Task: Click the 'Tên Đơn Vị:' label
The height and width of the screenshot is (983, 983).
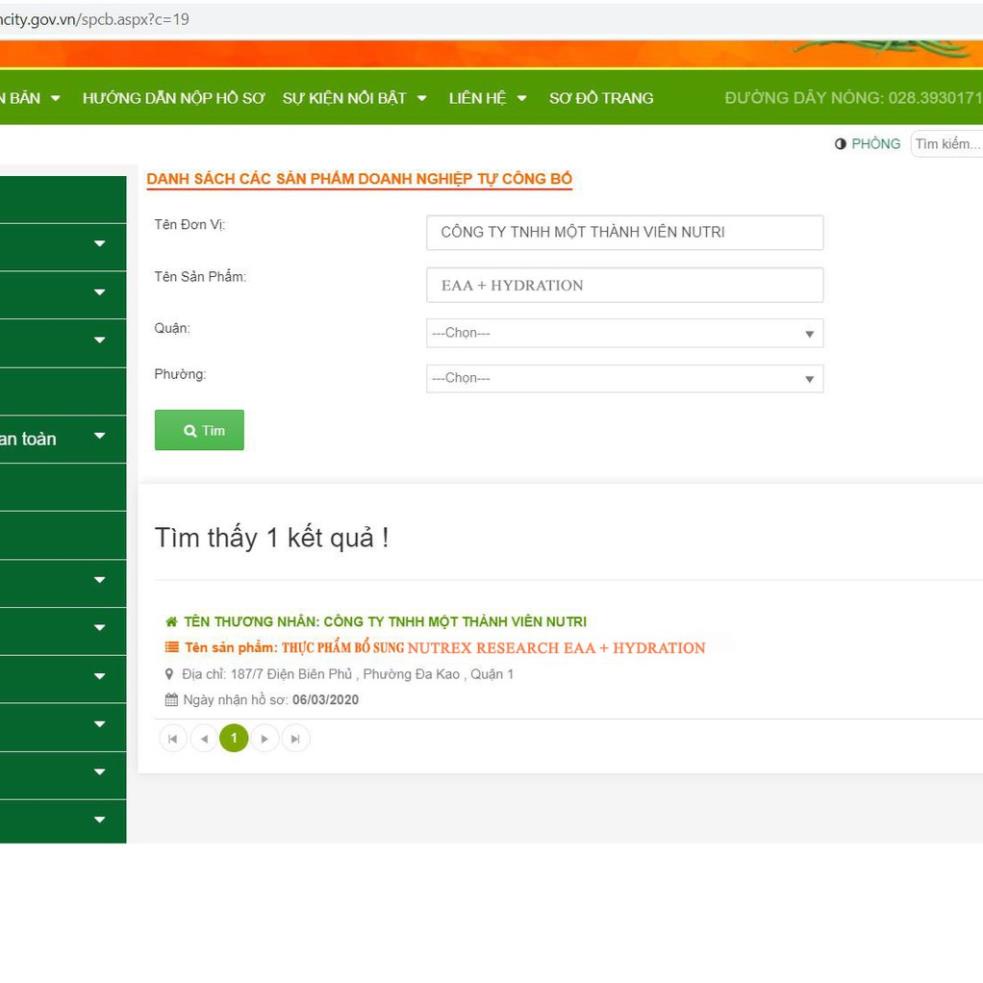Action: [x=190, y=224]
